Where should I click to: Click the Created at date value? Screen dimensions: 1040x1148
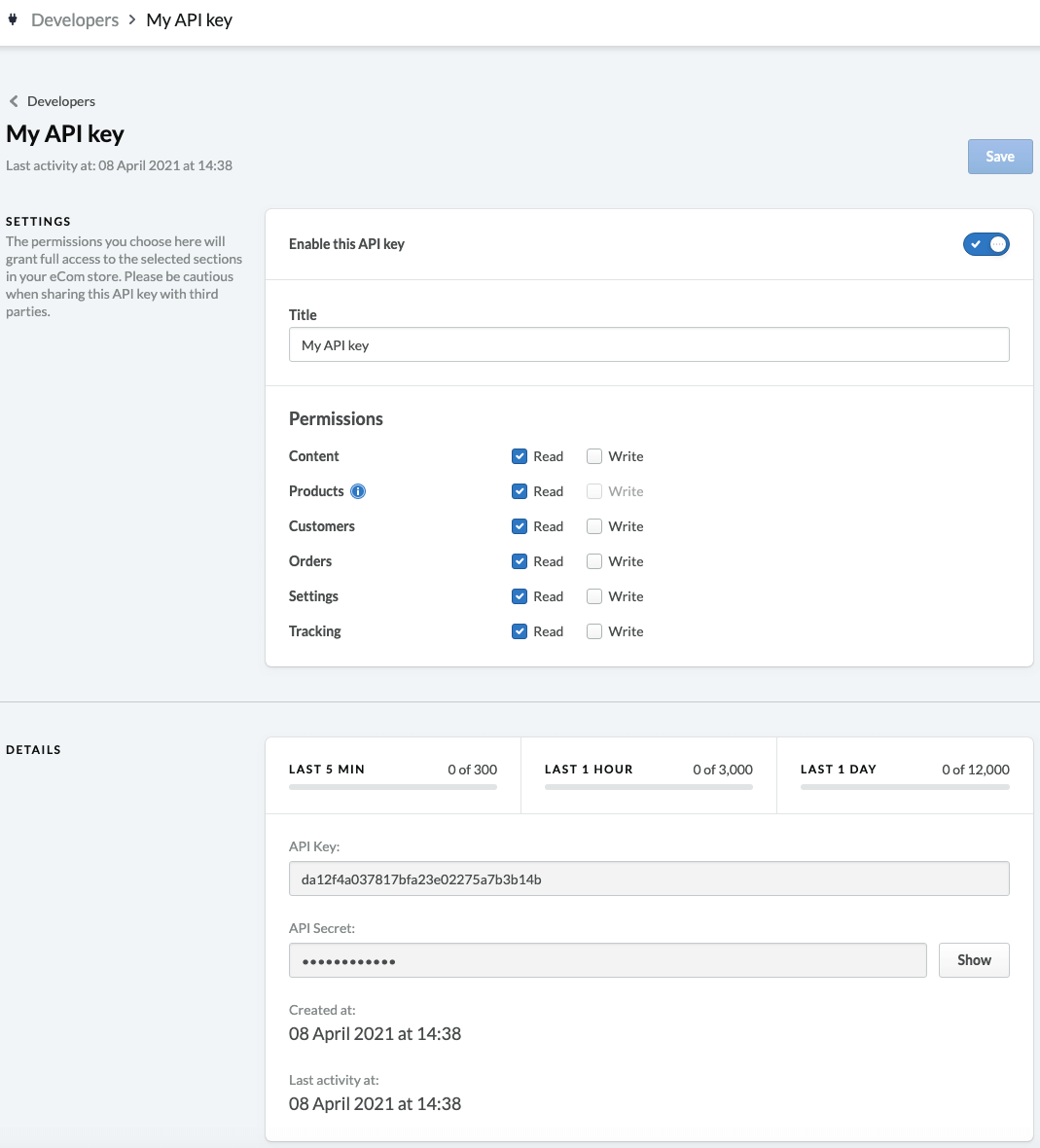coord(375,1034)
